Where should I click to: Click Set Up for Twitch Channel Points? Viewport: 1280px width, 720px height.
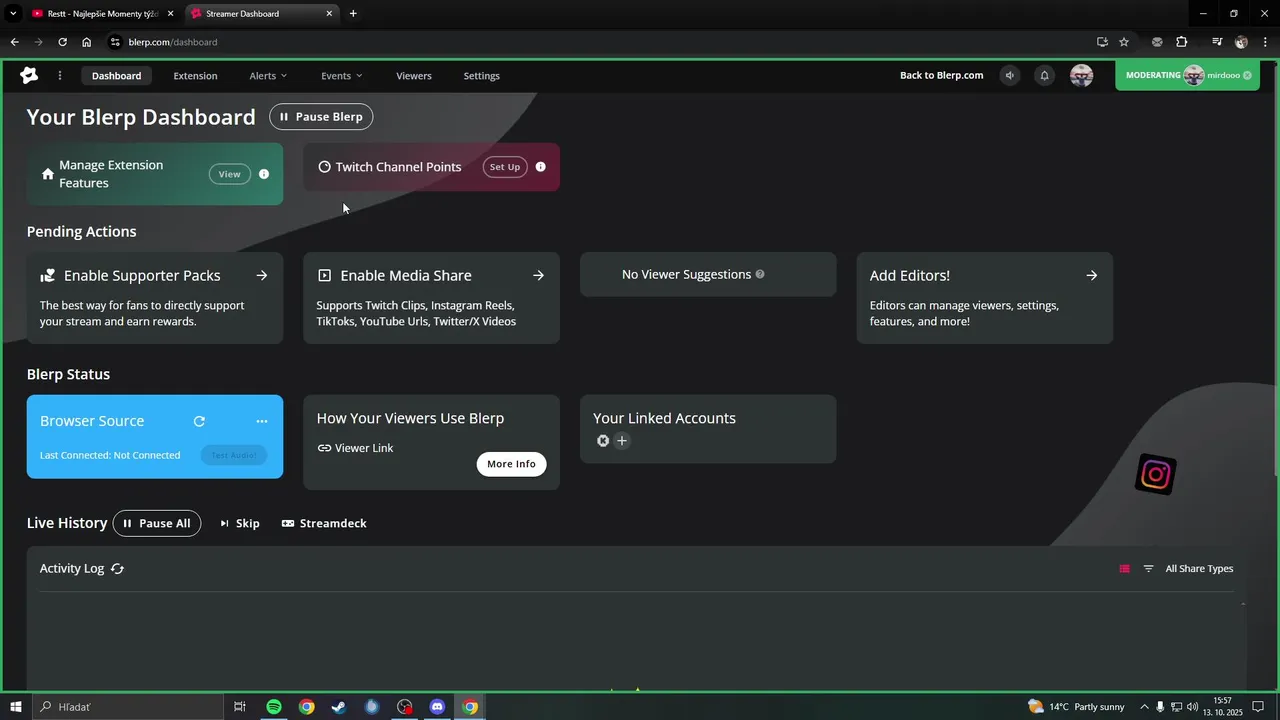pos(505,167)
